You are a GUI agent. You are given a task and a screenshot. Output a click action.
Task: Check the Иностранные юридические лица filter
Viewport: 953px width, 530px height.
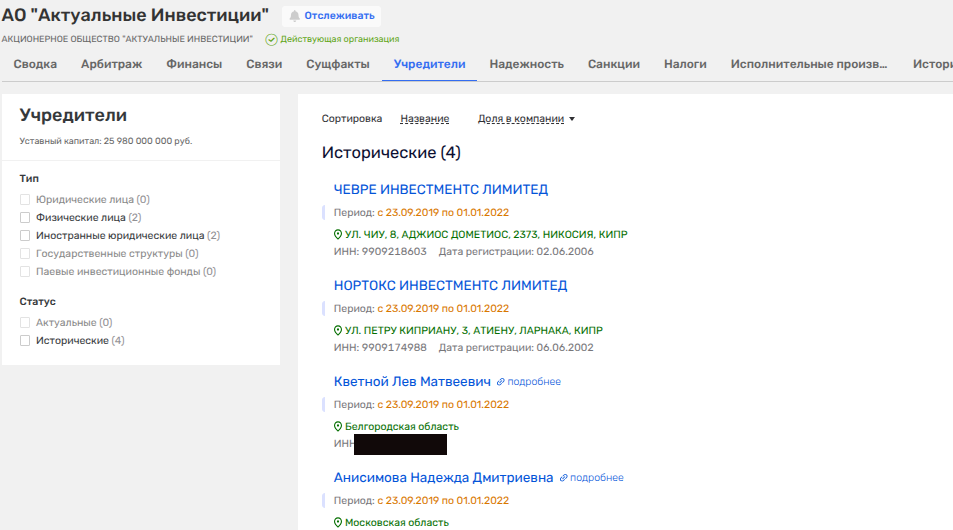(x=26, y=235)
